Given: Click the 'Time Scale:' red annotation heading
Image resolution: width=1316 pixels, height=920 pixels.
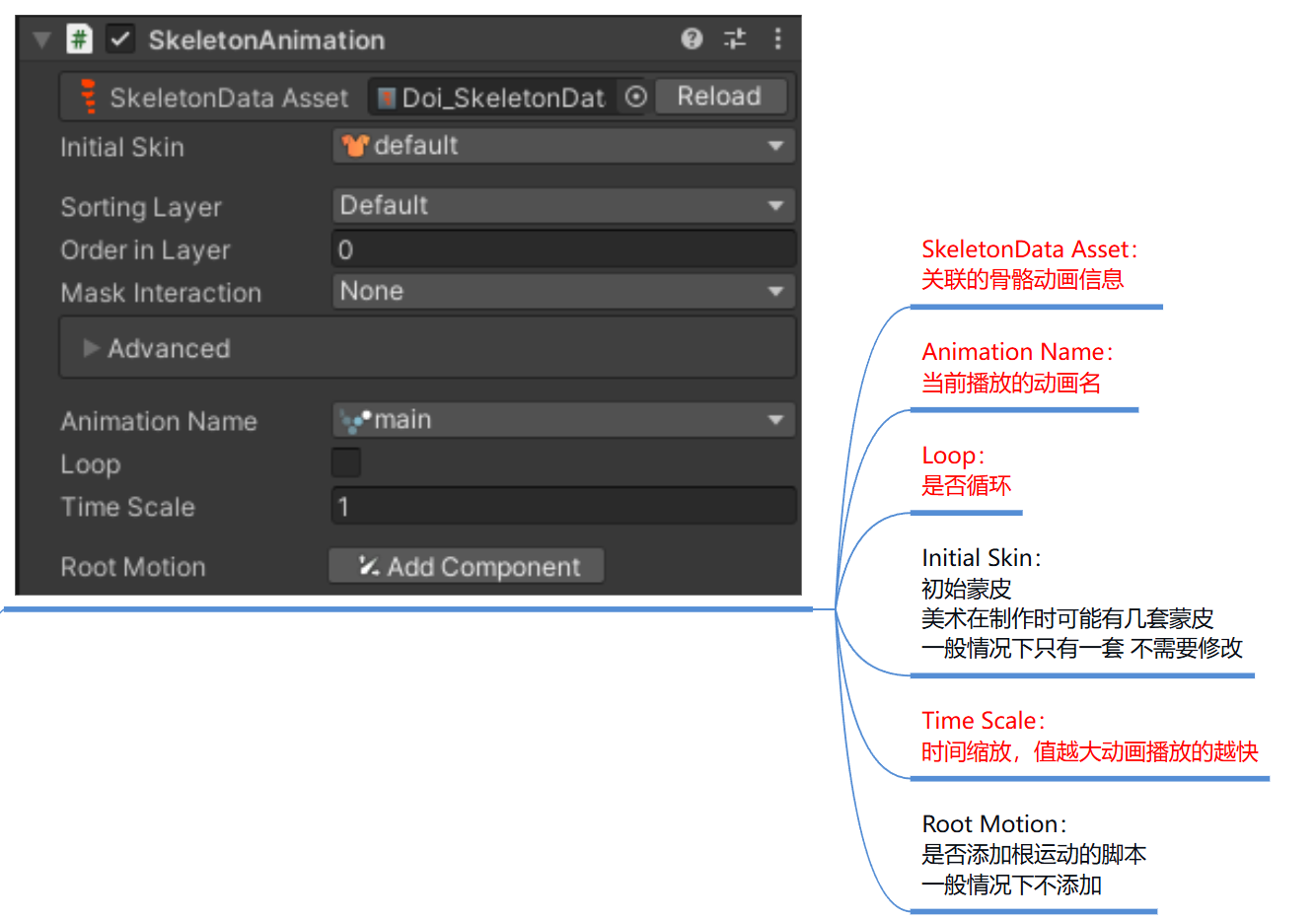Looking at the screenshot, I should (x=984, y=721).
